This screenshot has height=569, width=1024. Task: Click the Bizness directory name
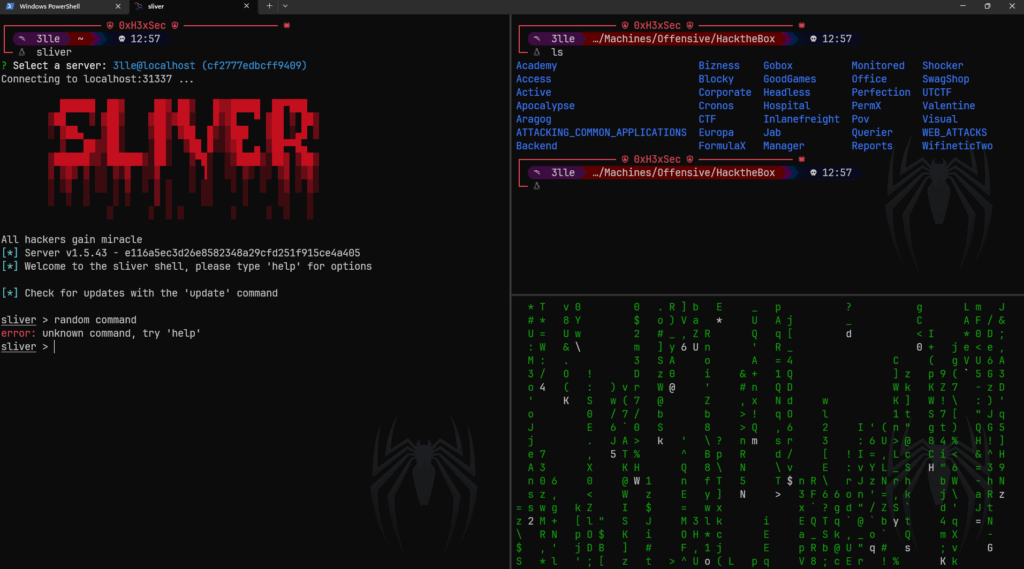click(718, 65)
